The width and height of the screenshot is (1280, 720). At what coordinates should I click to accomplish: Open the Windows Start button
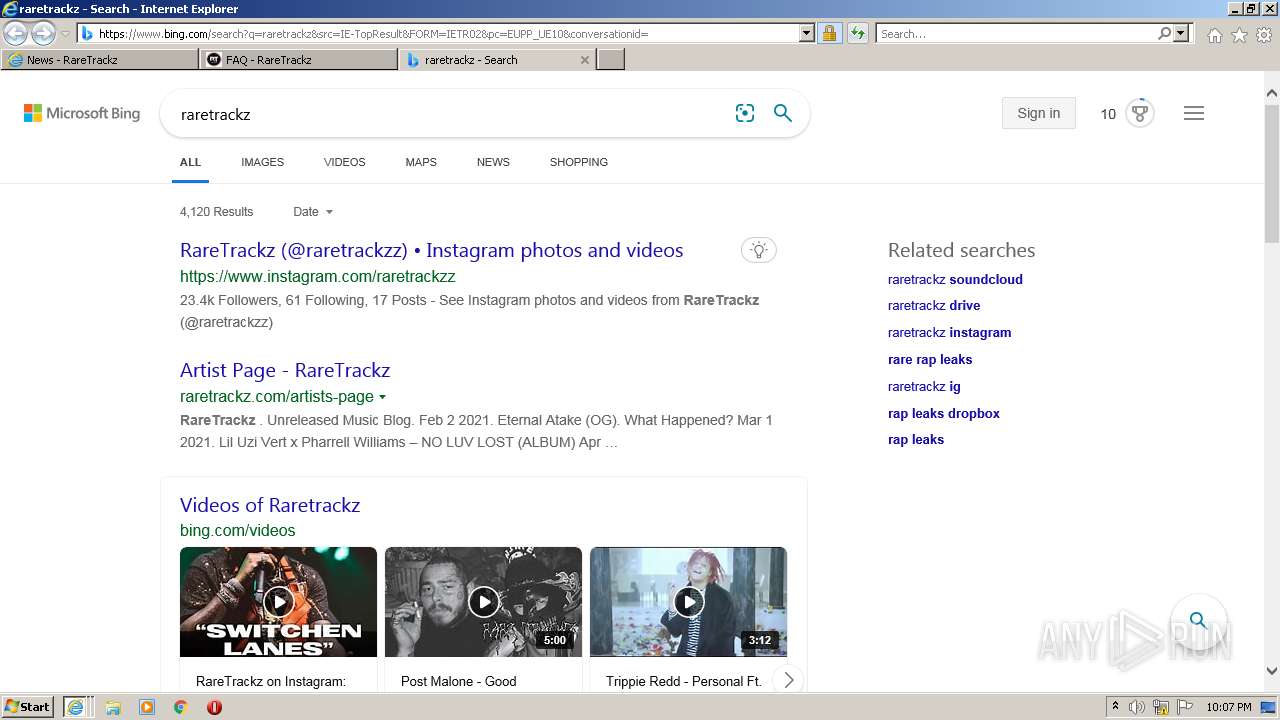[x=28, y=706]
